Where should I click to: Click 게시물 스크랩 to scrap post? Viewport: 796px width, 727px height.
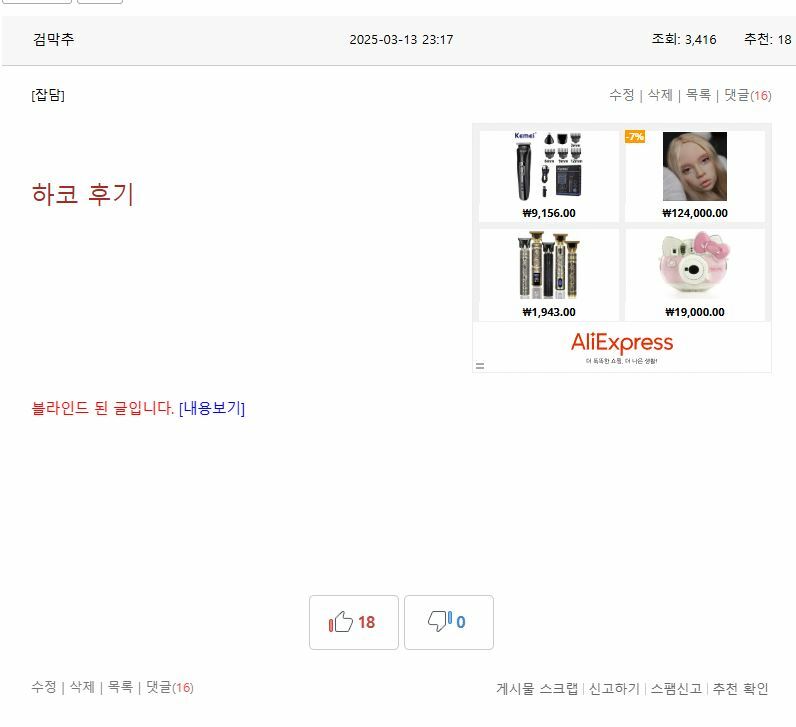(x=537, y=689)
